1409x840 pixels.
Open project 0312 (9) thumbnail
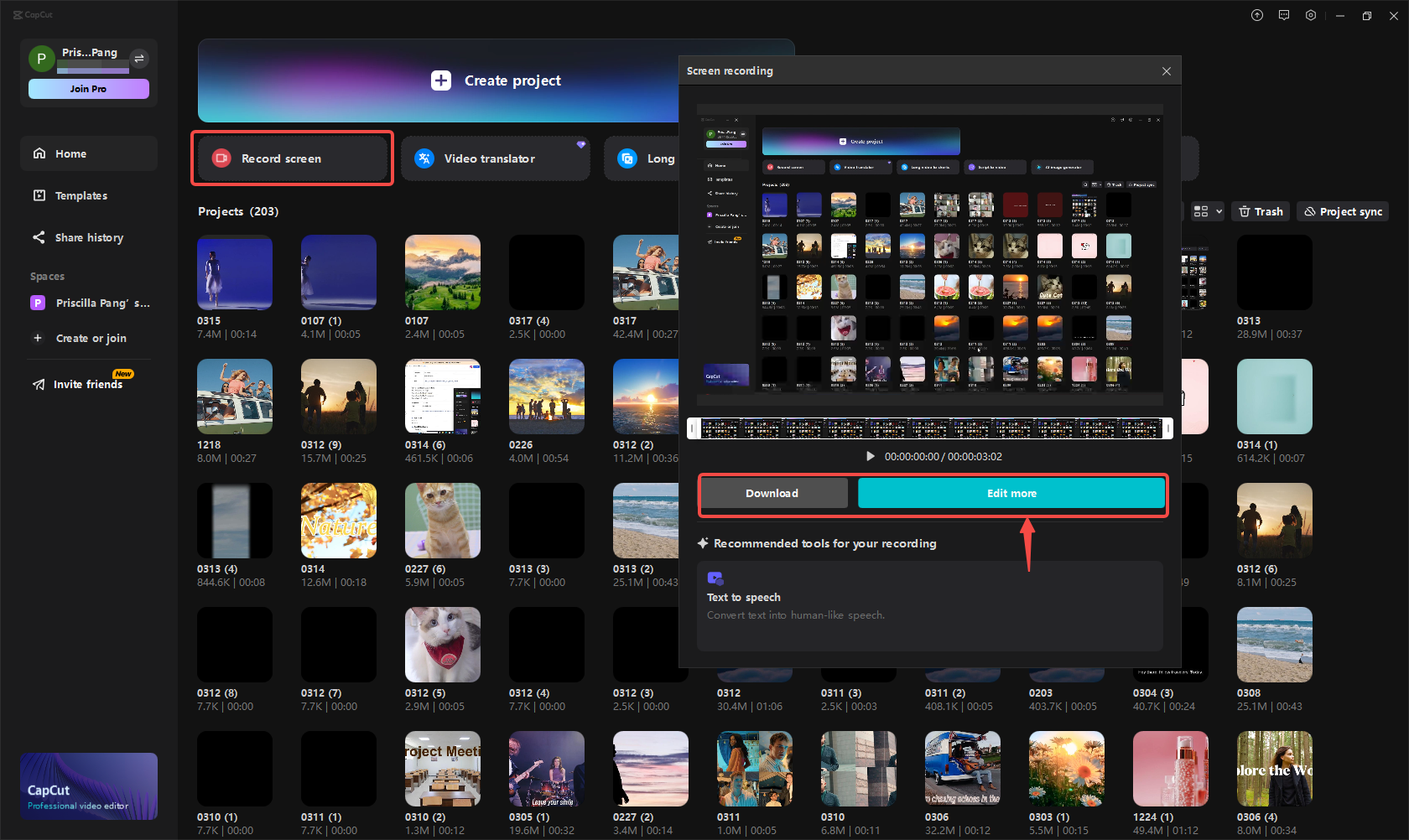coord(339,397)
